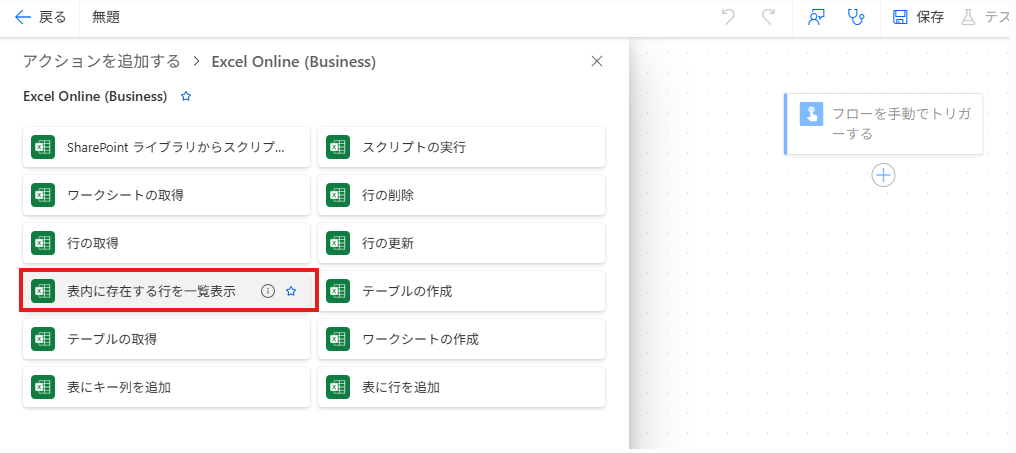Open the flow checker stethoscope icon
1016x453 pixels.
click(x=856, y=17)
